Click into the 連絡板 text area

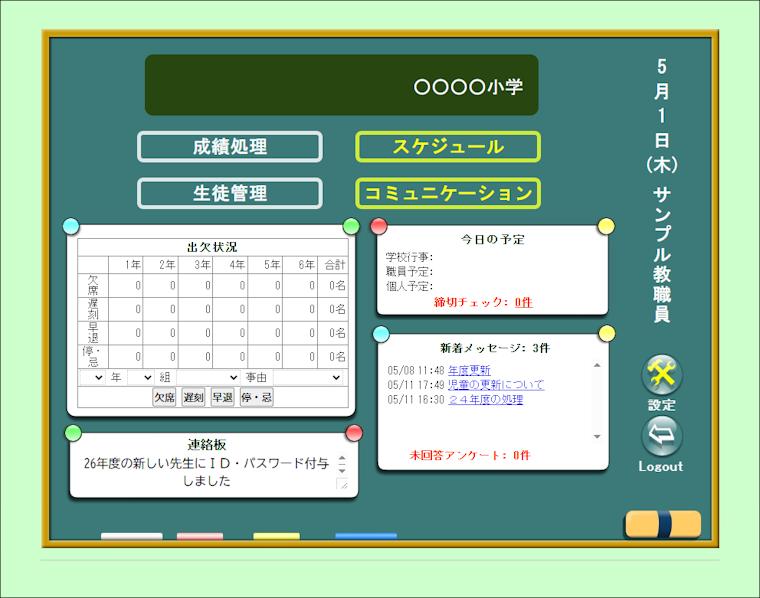tap(205, 472)
